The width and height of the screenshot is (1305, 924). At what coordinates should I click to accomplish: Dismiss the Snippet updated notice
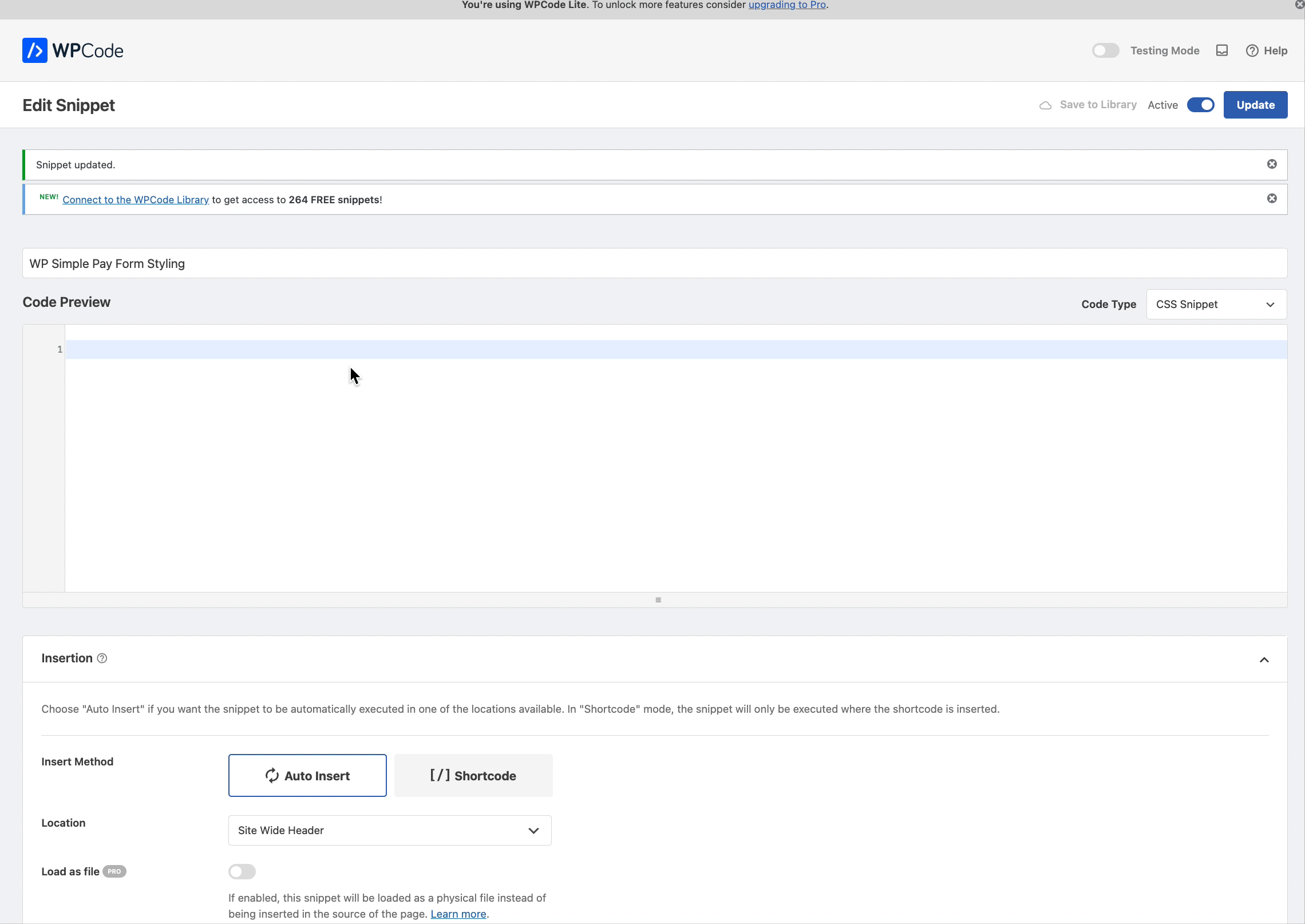pos(1272,164)
